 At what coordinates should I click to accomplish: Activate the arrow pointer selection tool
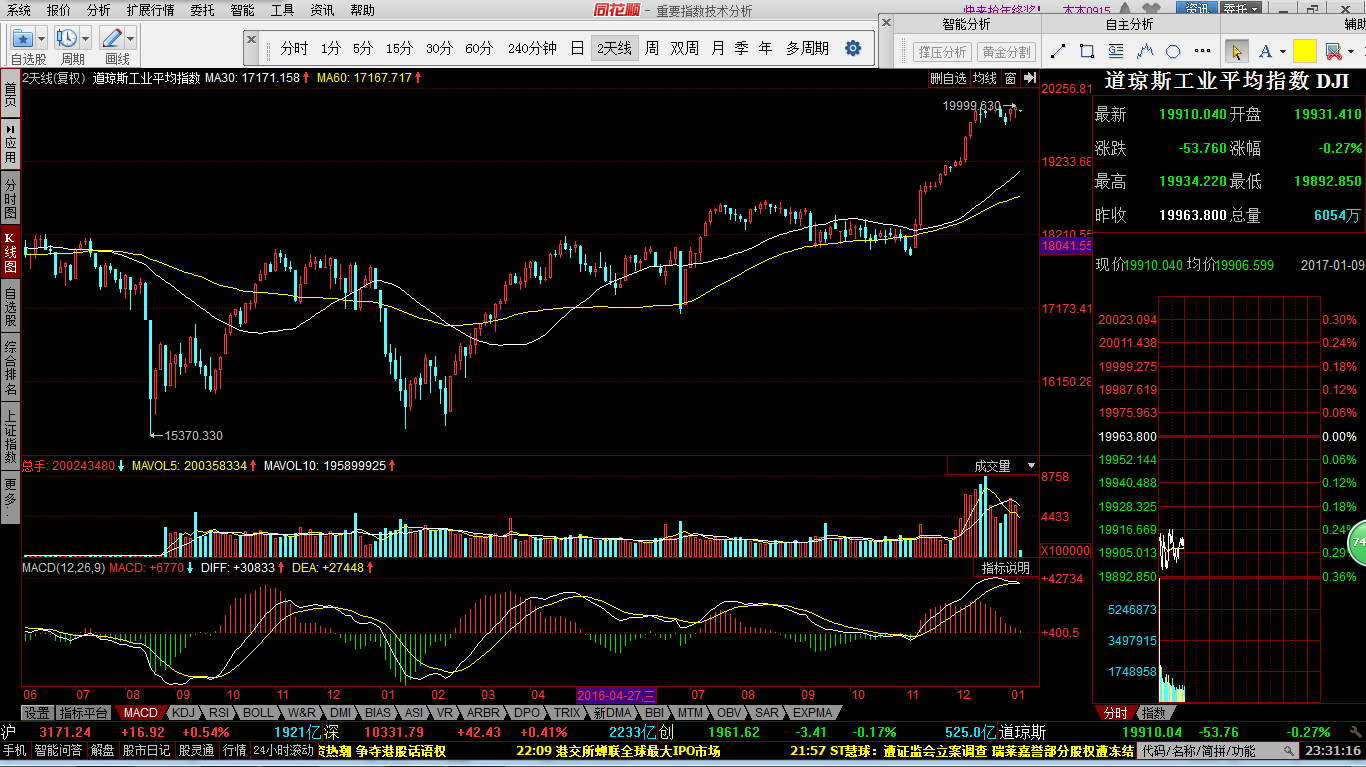point(1237,51)
